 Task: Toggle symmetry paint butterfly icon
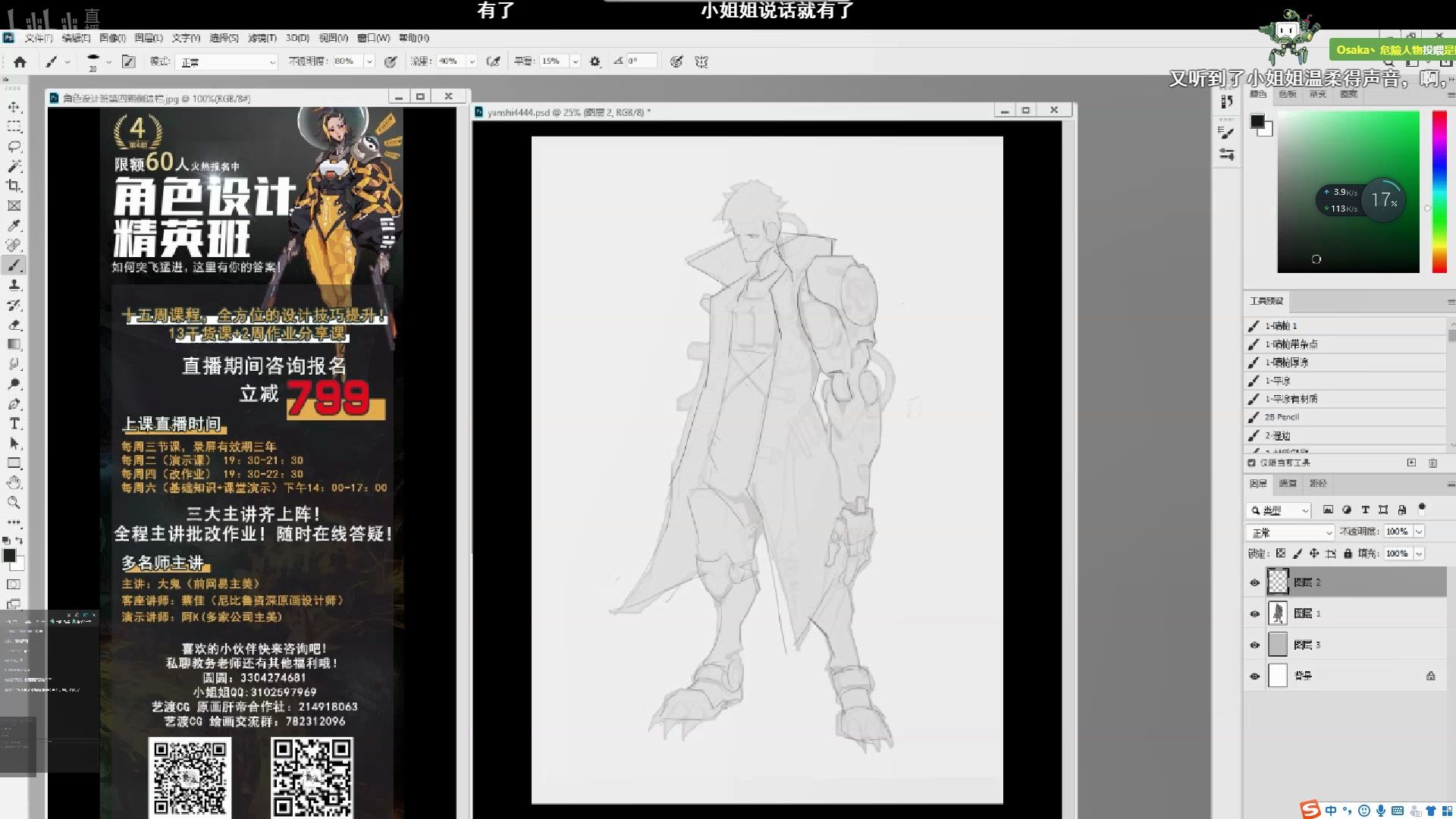click(701, 61)
